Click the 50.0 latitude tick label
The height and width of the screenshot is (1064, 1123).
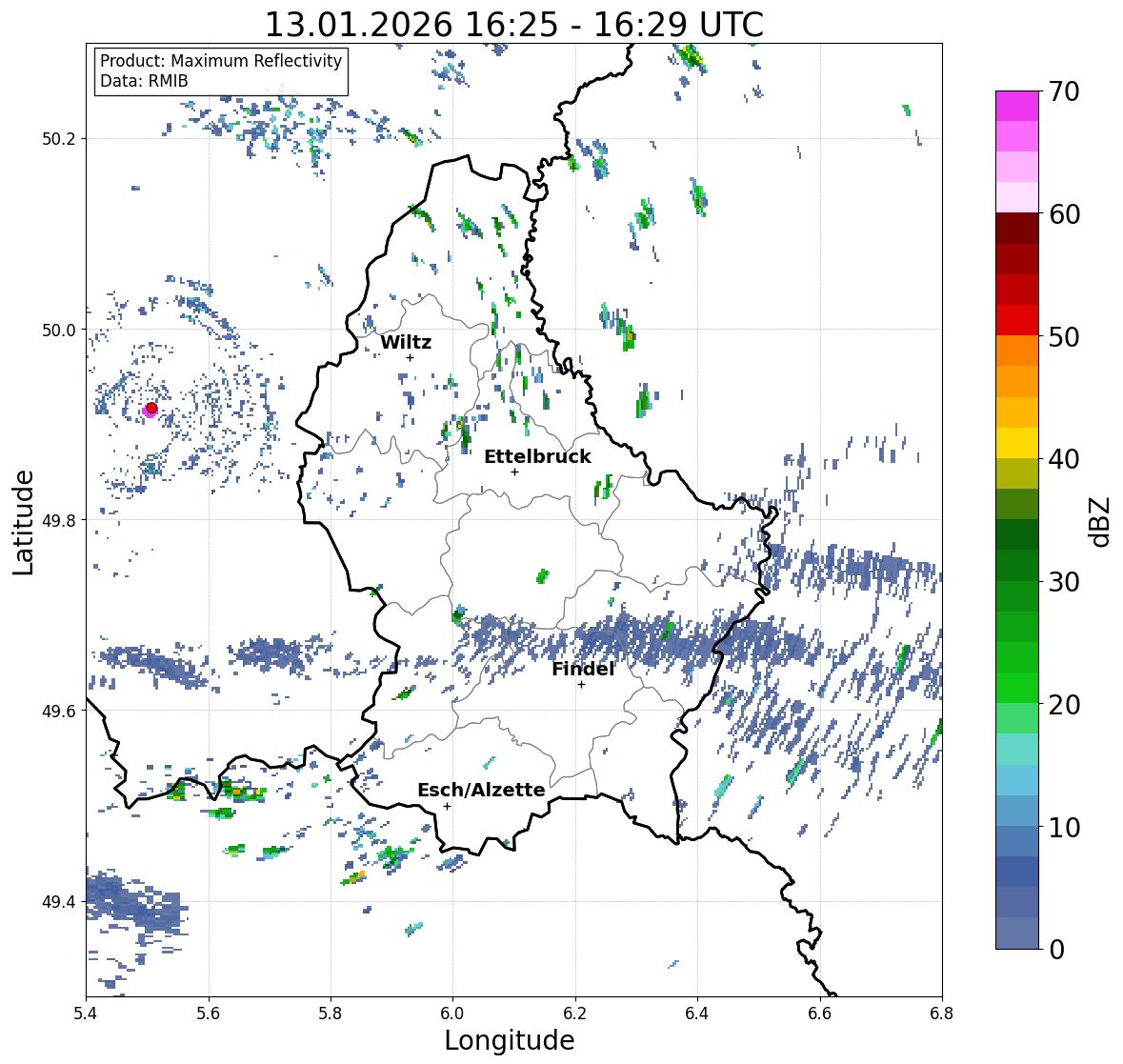(59, 331)
